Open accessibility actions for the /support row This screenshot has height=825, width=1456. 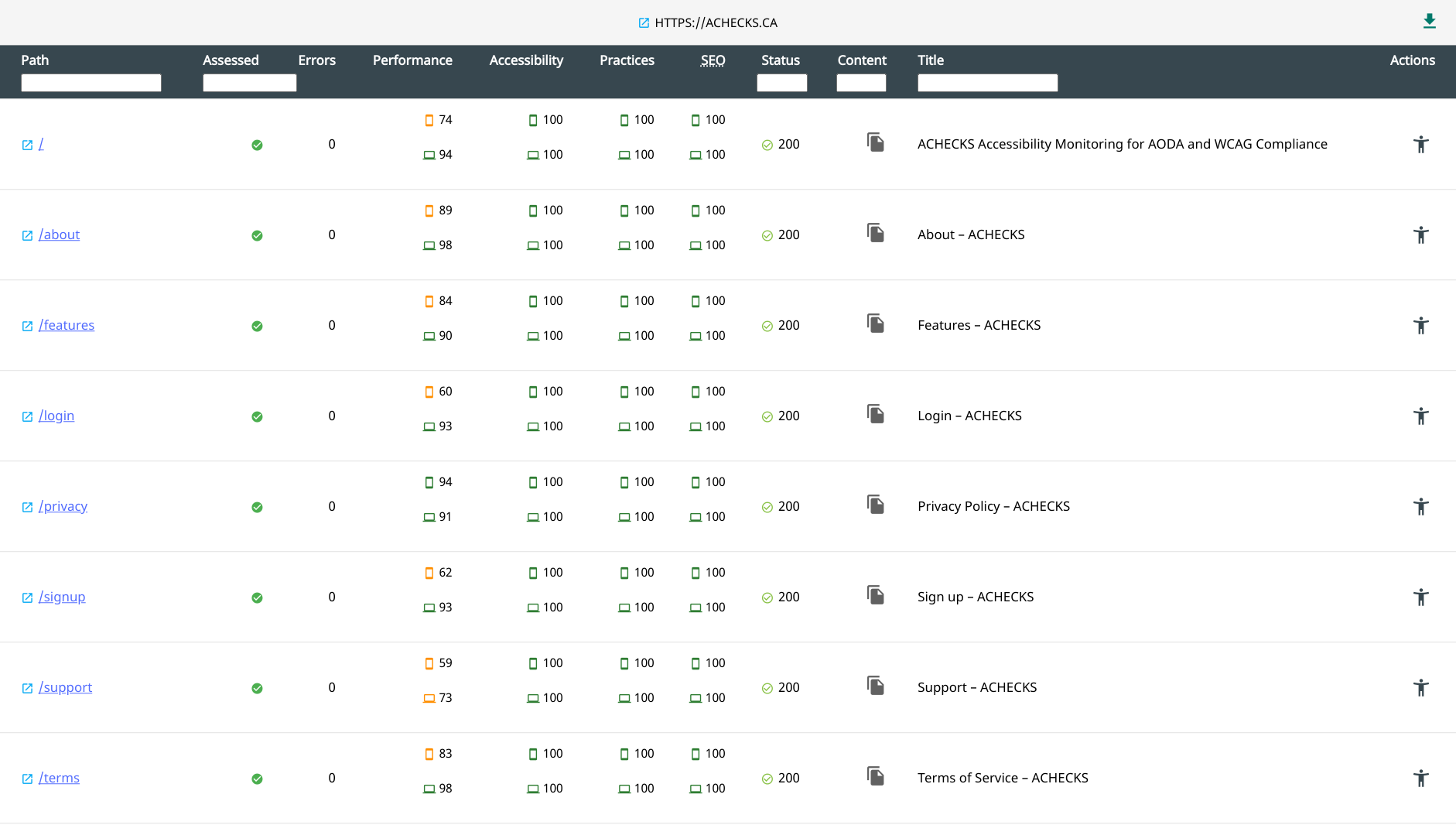(x=1420, y=687)
